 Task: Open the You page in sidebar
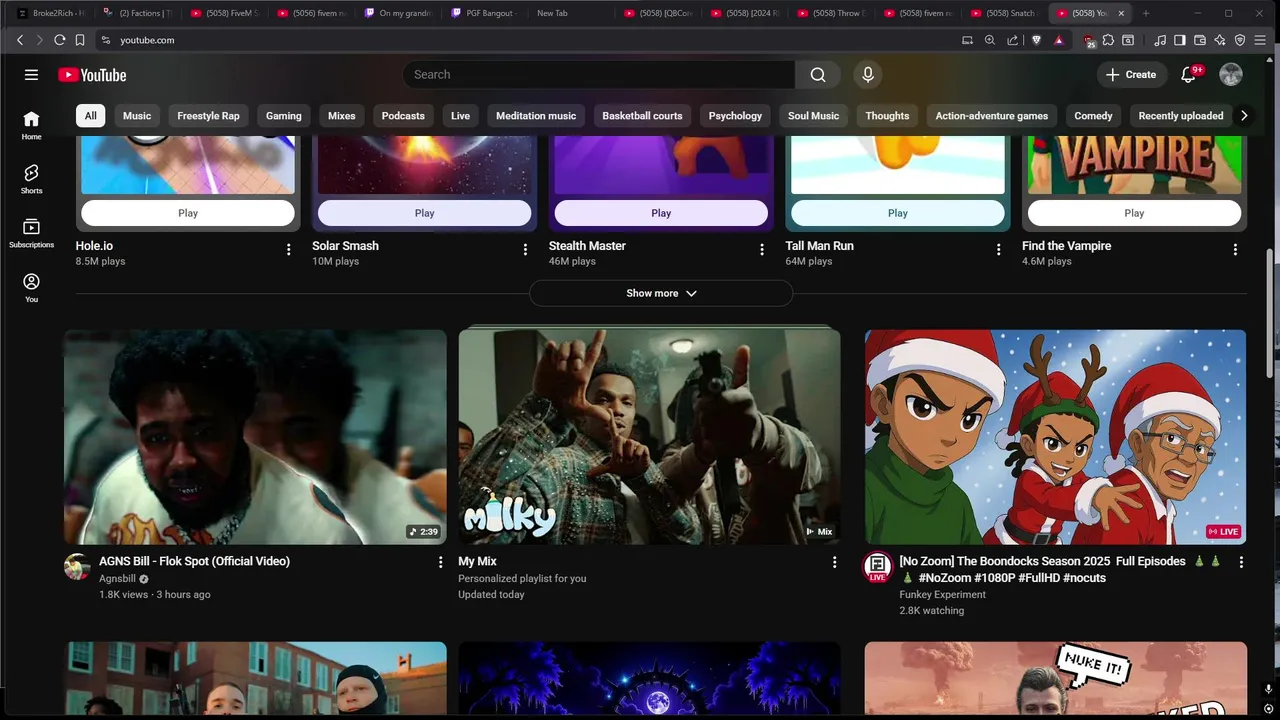click(x=31, y=288)
